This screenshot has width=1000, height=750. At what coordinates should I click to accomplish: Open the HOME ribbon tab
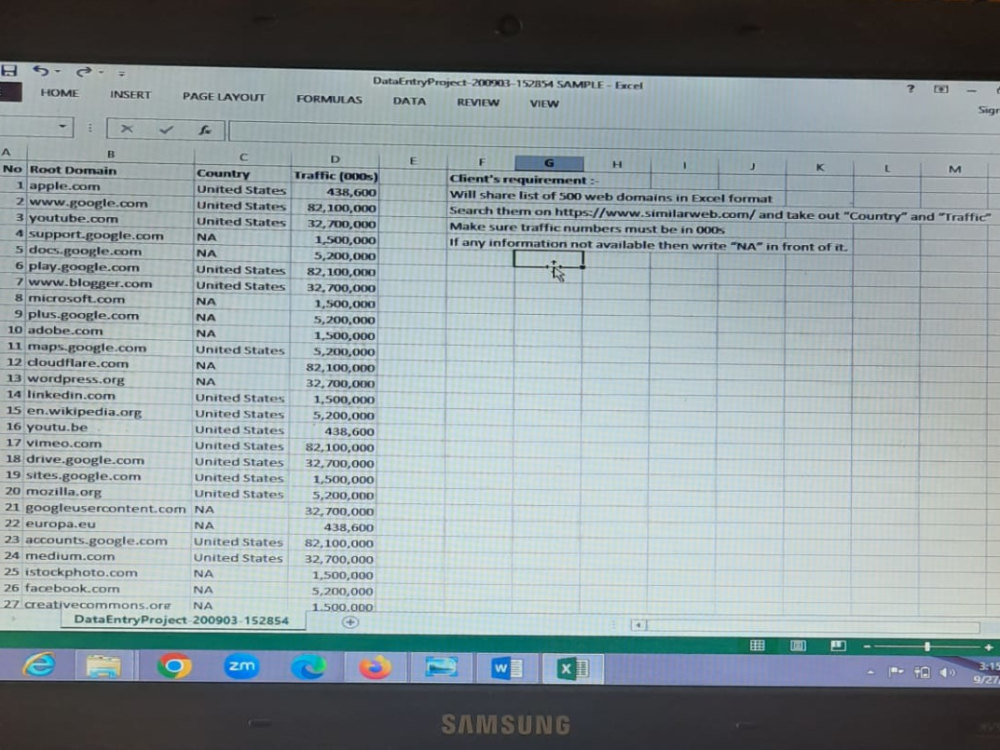(x=60, y=93)
